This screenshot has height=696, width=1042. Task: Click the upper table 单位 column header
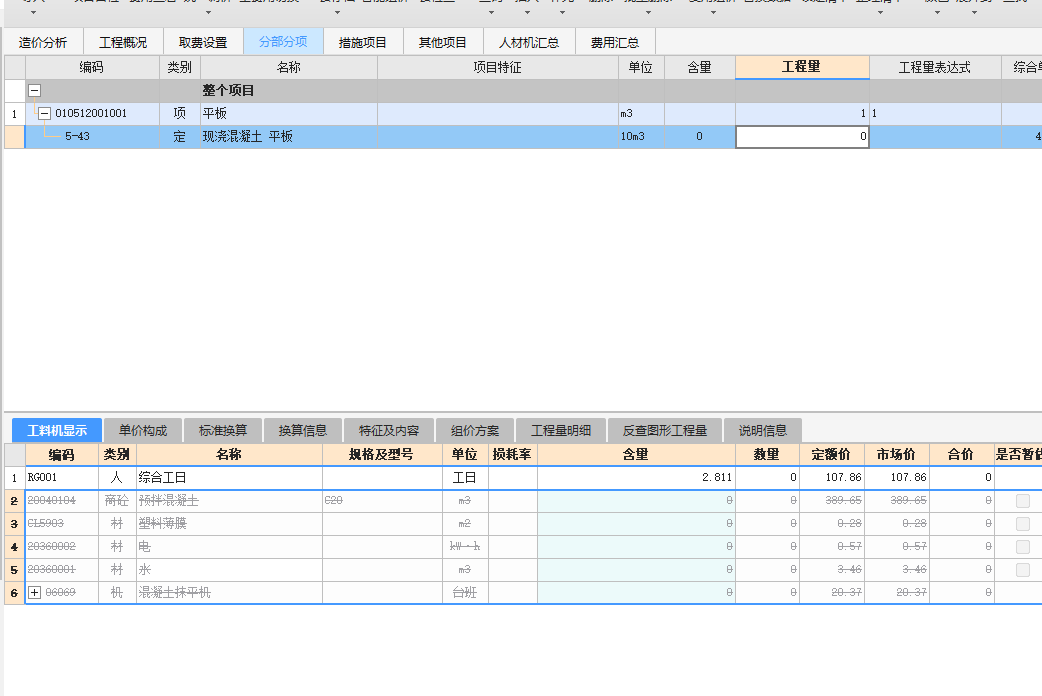click(x=641, y=67)
